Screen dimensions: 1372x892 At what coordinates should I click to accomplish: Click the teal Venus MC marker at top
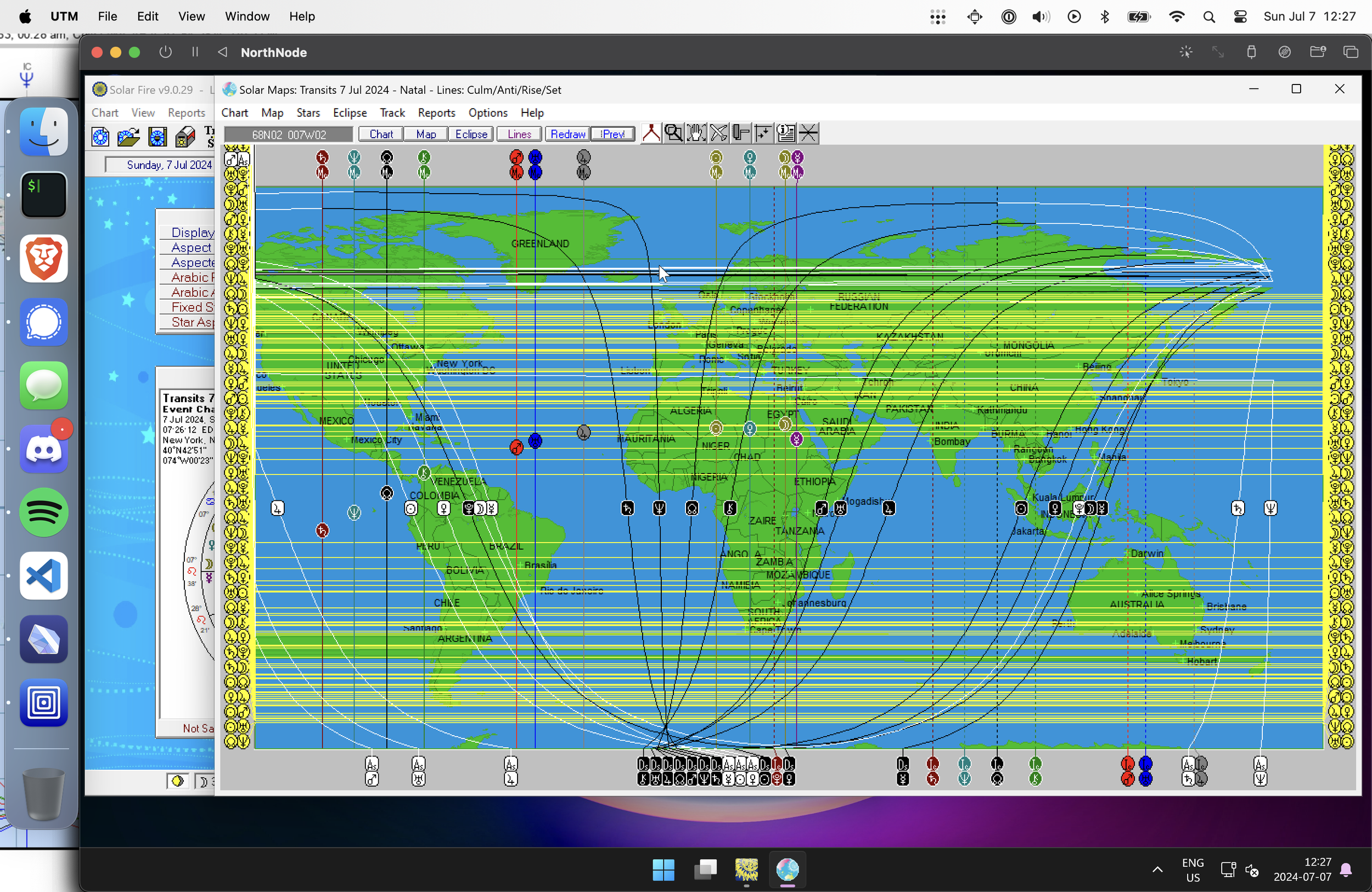pyautogui.click(x=750, y=164)
